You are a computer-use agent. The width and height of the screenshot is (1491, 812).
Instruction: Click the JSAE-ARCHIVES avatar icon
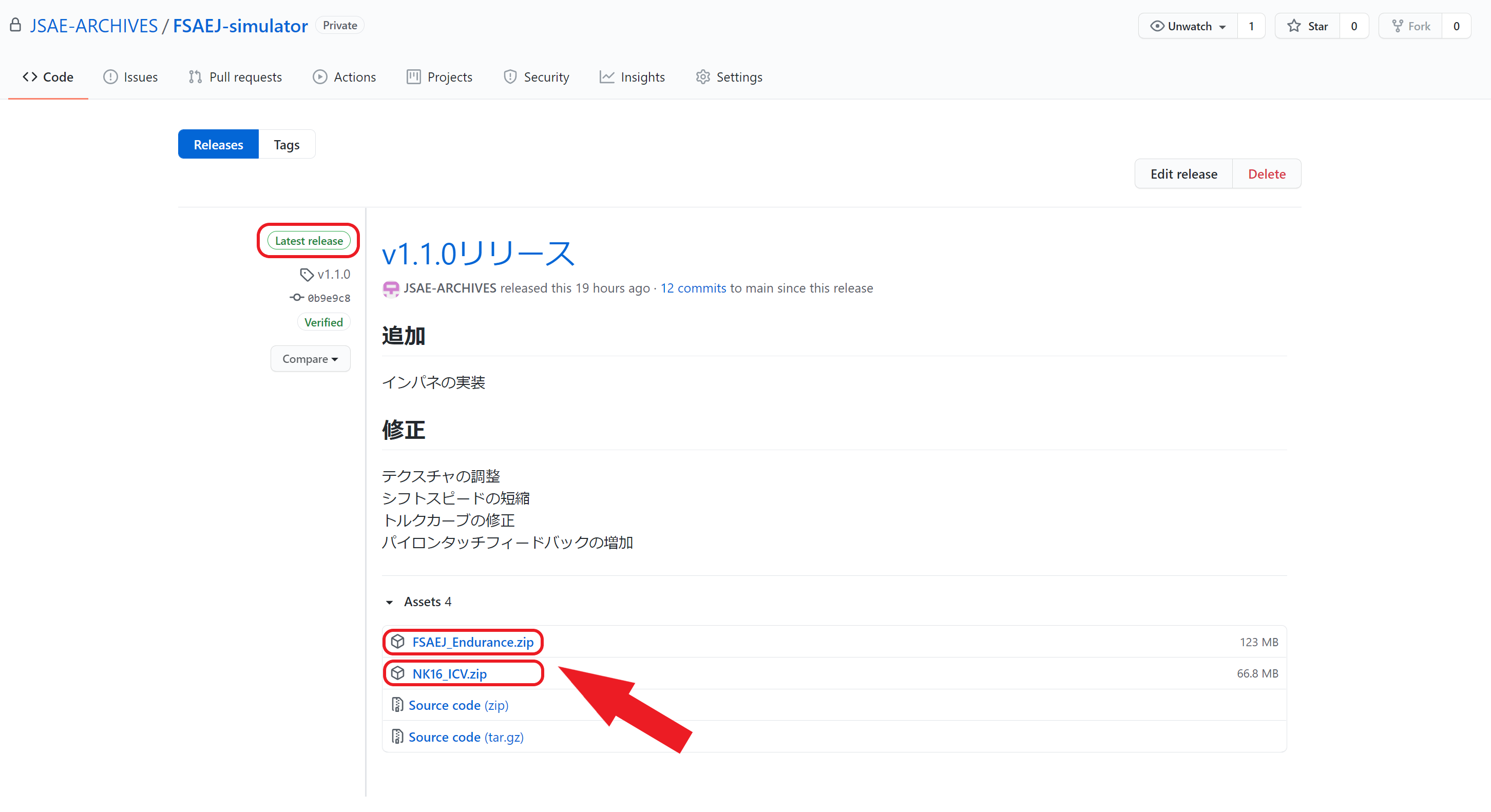pos(391,288)
